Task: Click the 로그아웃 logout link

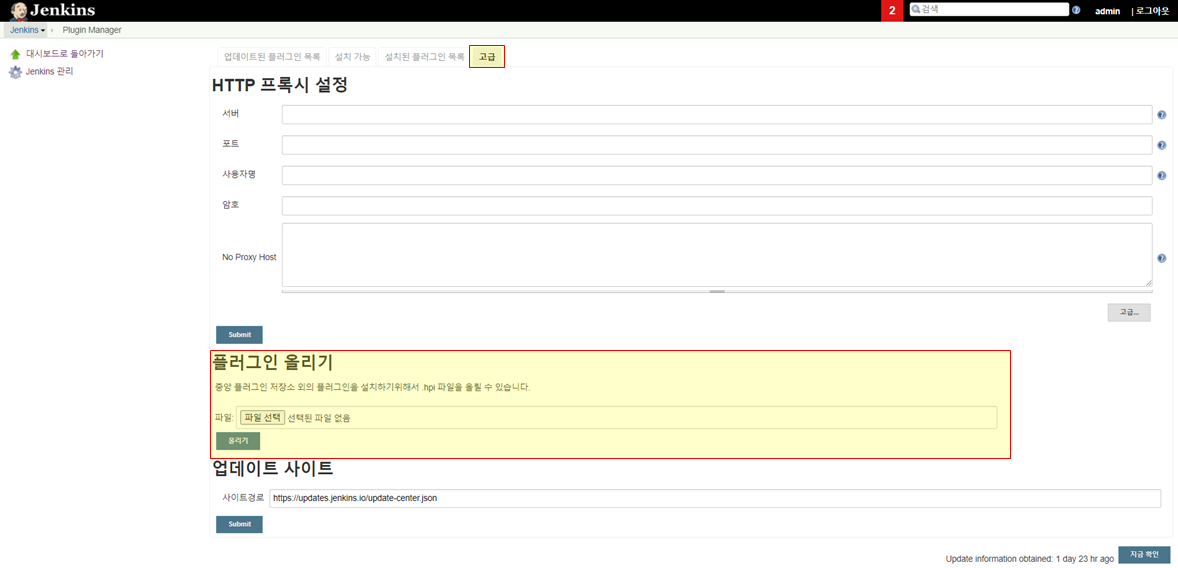Action: click(x=1152, y=11)
